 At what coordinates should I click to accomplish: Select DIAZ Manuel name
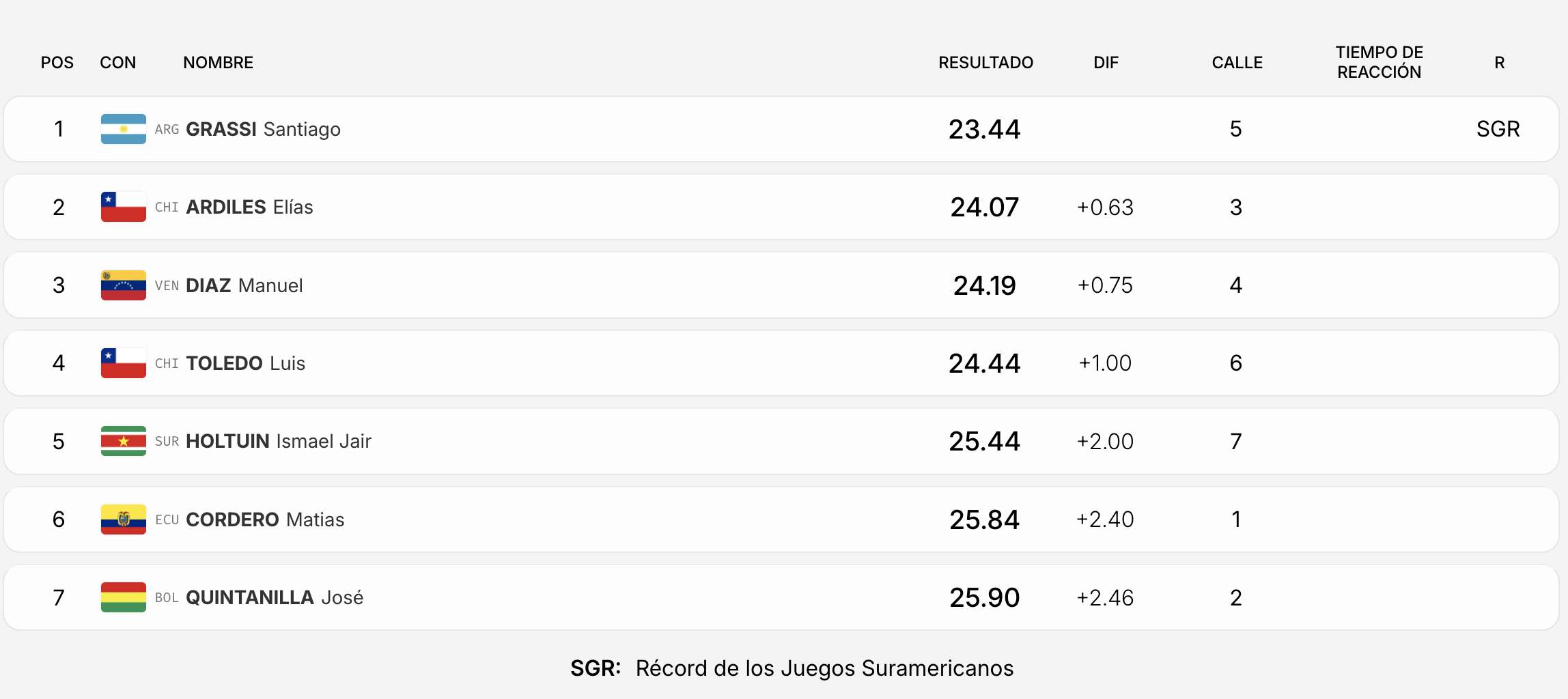[244, 285]
